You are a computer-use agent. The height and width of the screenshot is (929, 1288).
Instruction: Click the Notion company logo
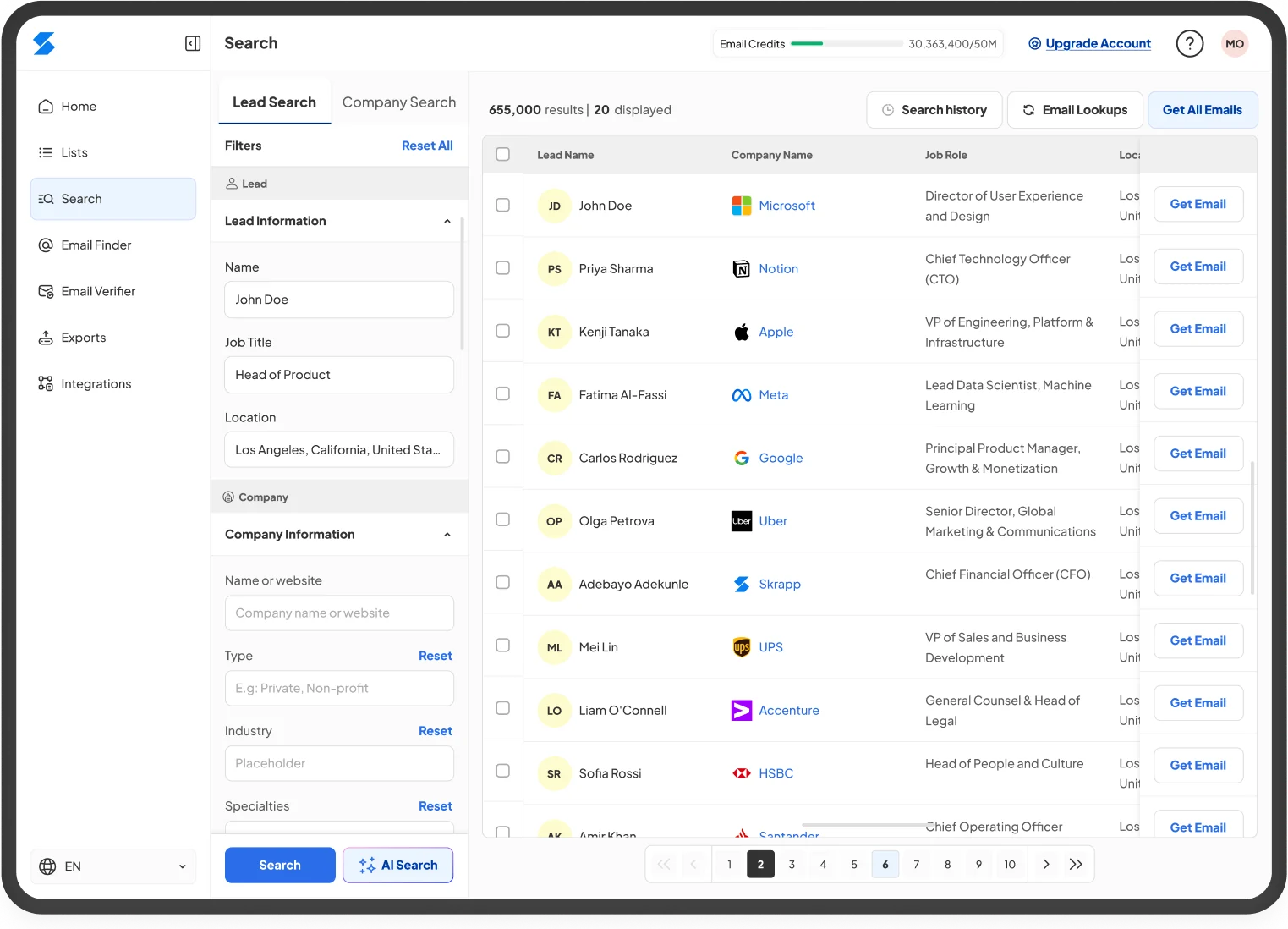coord(742,269)
